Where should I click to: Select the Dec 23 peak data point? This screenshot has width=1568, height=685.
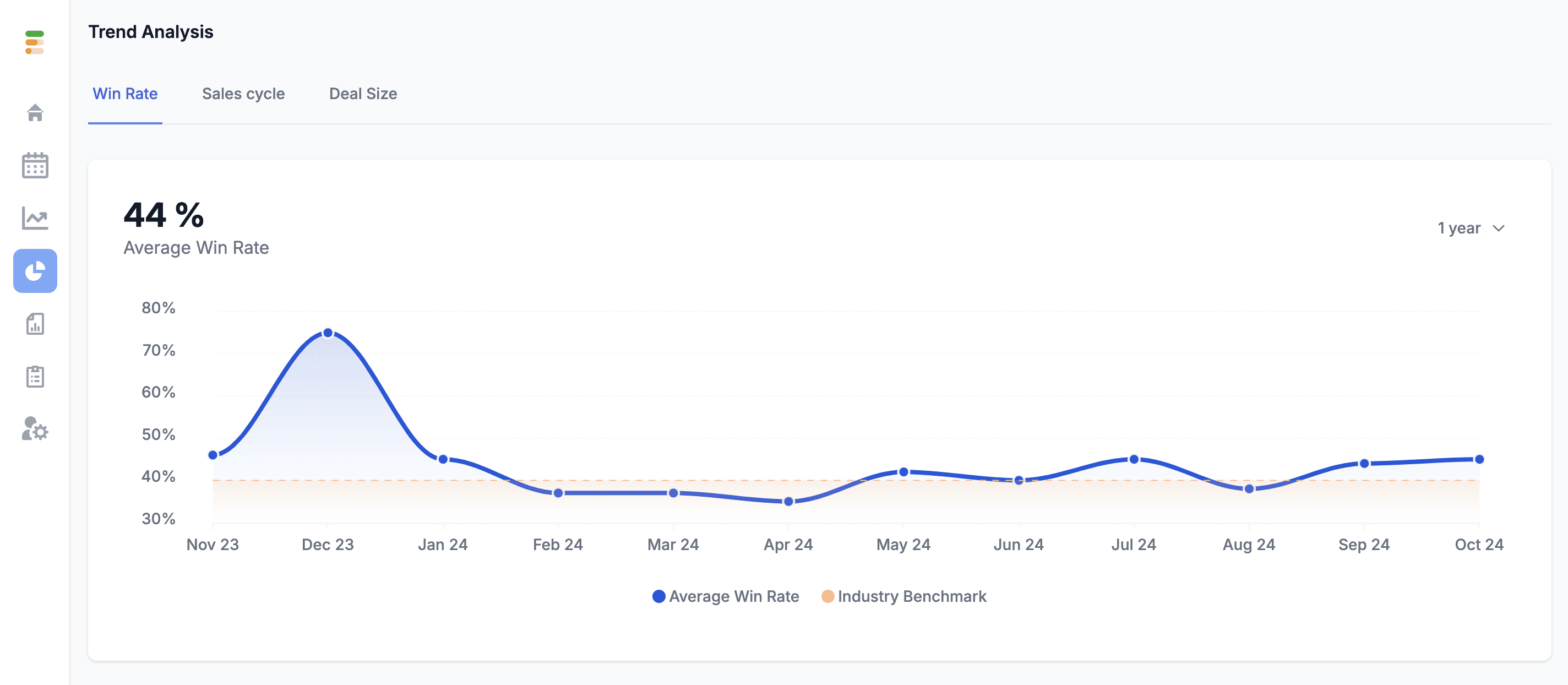point(328,333)
